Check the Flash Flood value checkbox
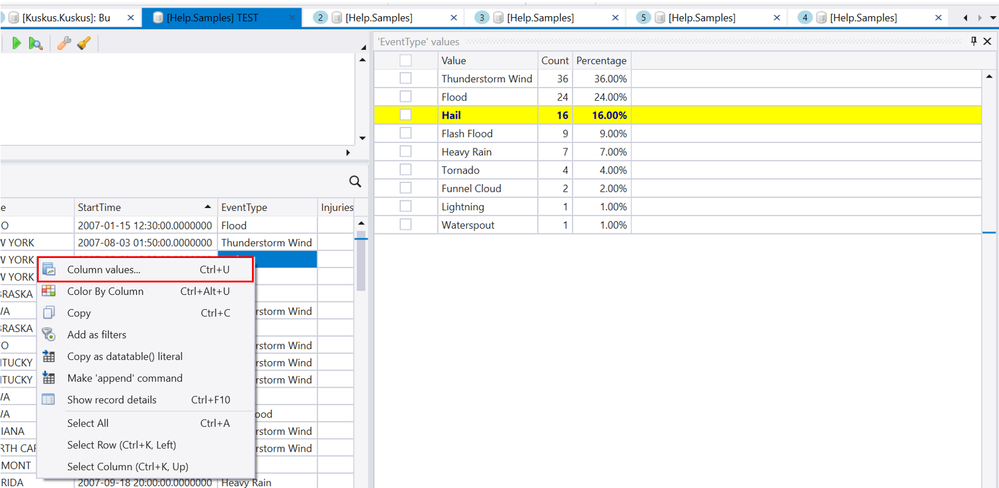Screen dimensions: 999x488 405,134
